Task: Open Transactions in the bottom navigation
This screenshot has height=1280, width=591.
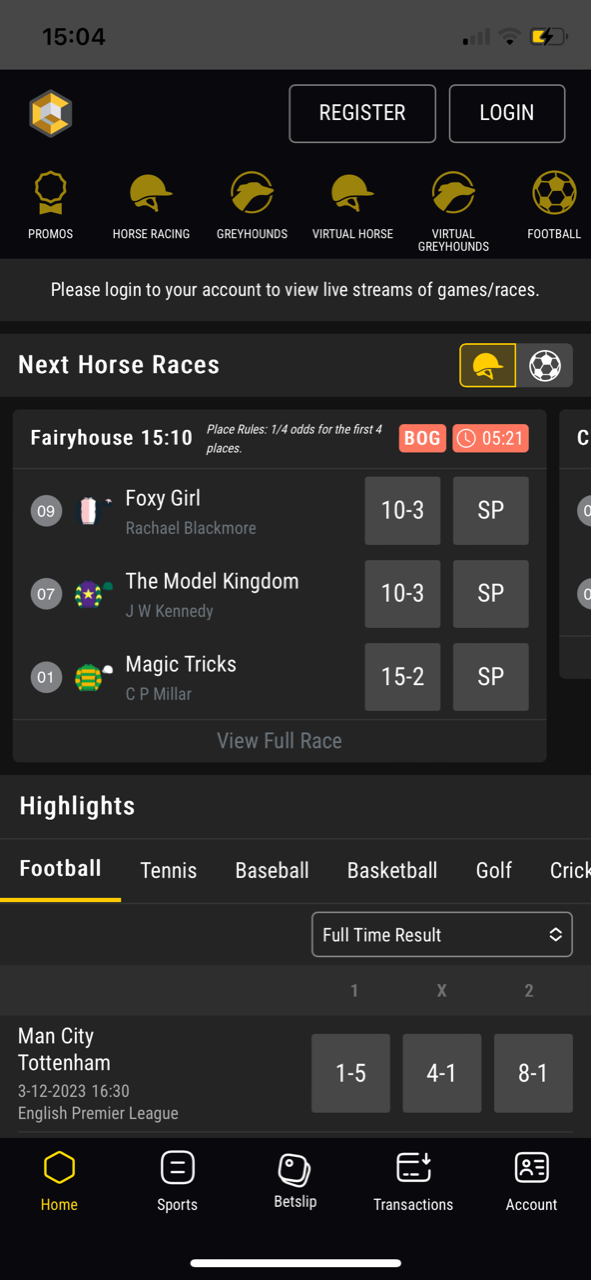Action: 413,1182
